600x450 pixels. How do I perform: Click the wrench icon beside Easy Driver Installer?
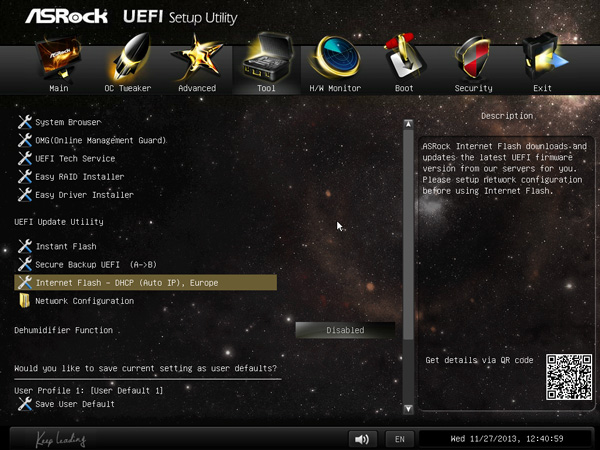pos(25,195)
